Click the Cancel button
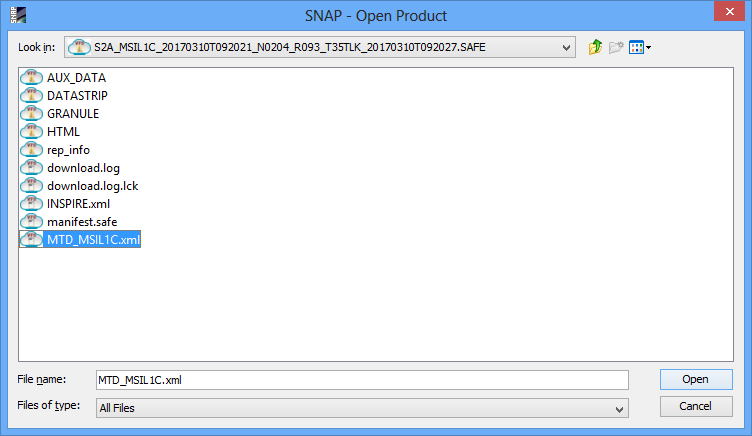 (696, 406)
